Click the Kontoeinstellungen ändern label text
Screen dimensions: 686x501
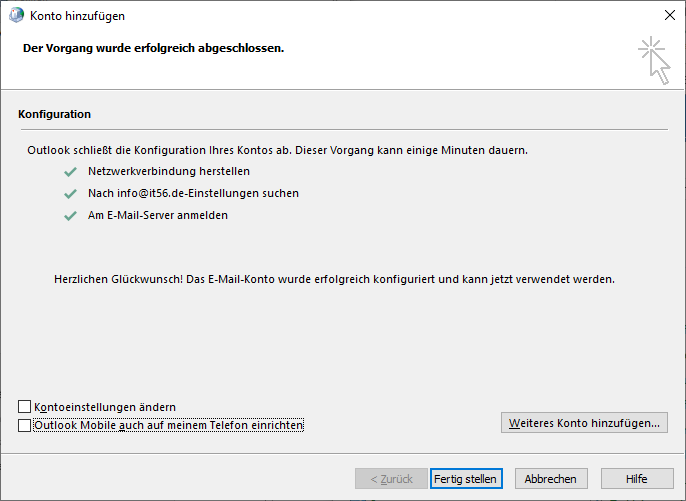[x=105, y=407]
